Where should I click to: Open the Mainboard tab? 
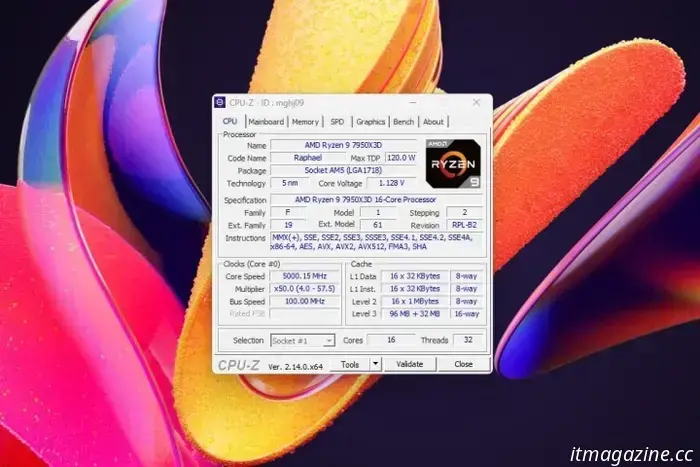pyautogui.click(x=266, y=121)
